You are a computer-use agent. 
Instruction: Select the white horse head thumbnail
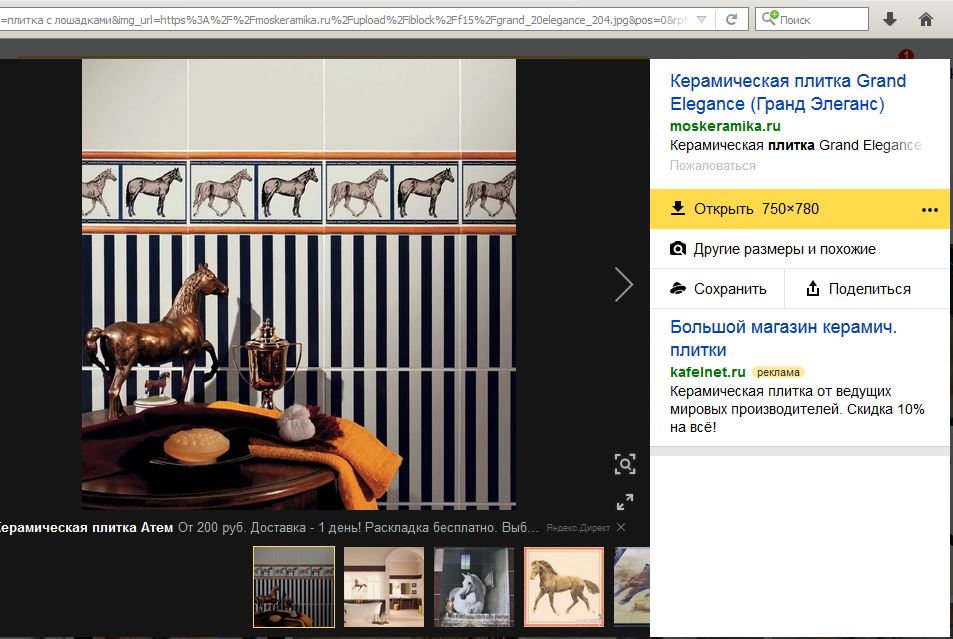point(473,586)
